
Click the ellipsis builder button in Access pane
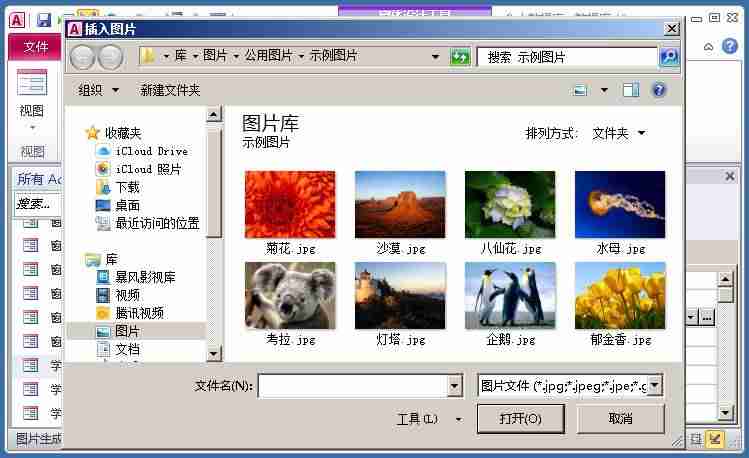[x=707, y=317]
